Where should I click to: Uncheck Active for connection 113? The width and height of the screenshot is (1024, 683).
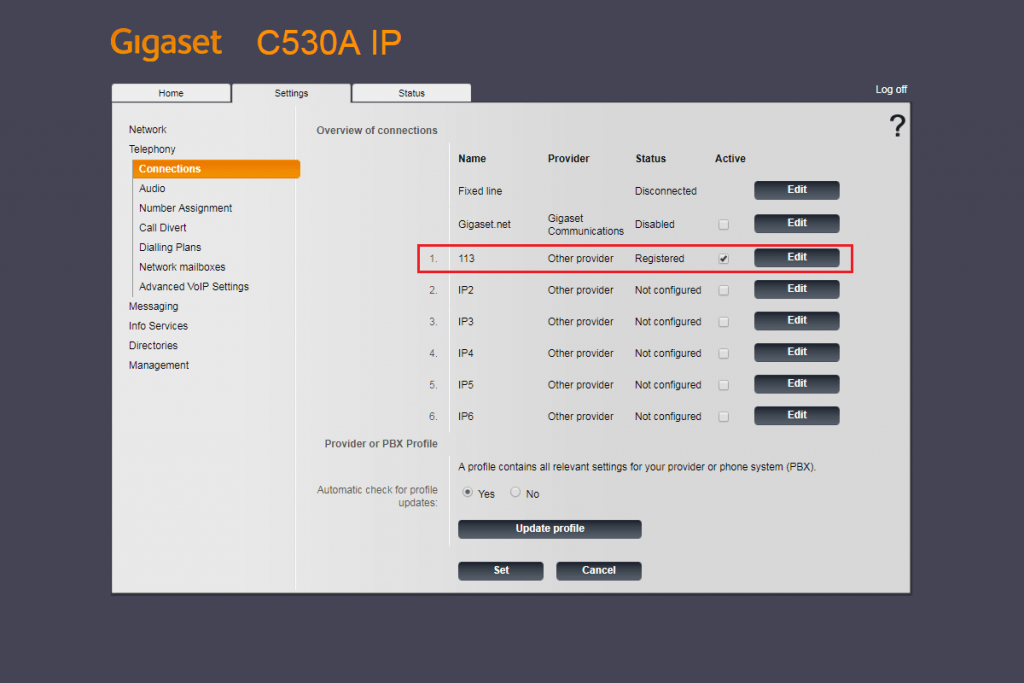[724, 259]
